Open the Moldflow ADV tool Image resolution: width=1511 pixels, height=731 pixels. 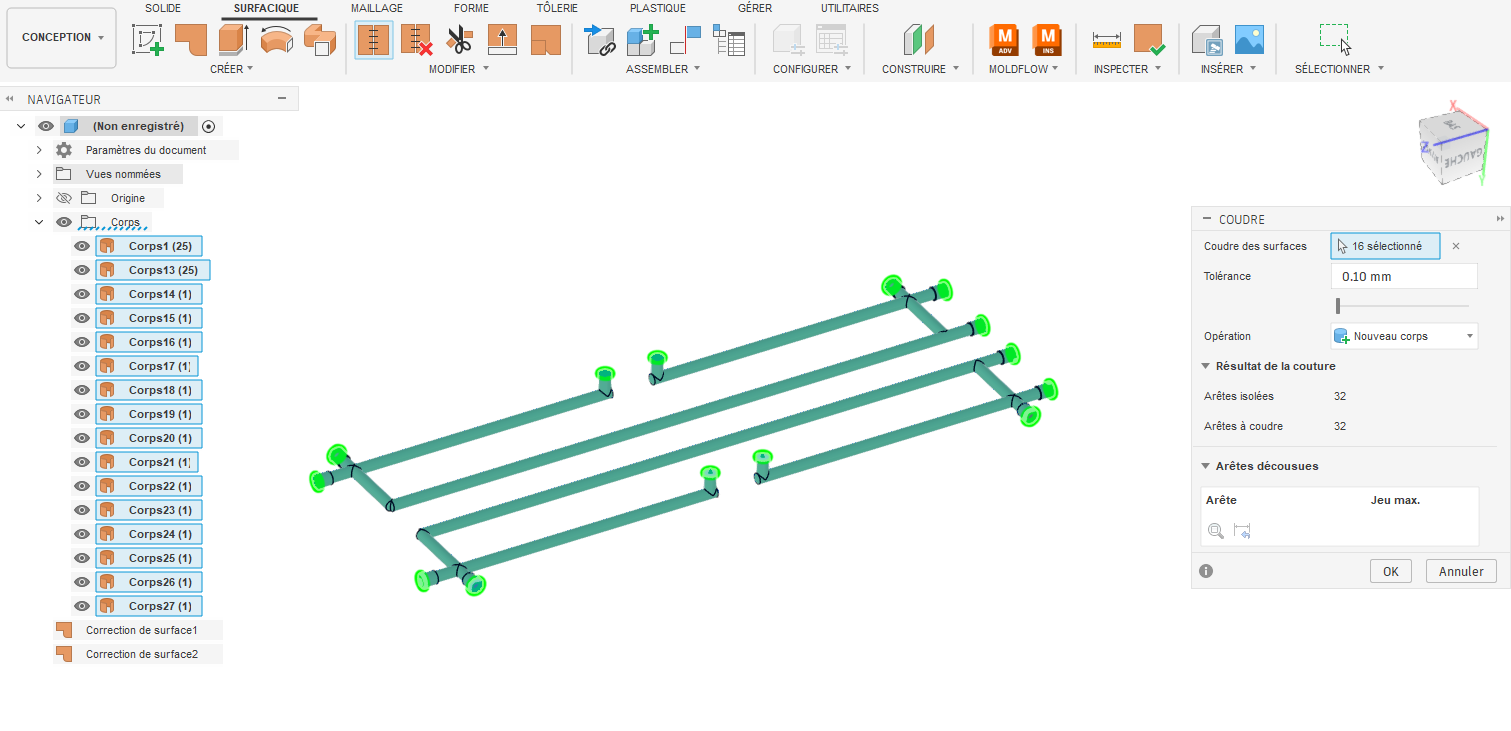point(1004,40)
